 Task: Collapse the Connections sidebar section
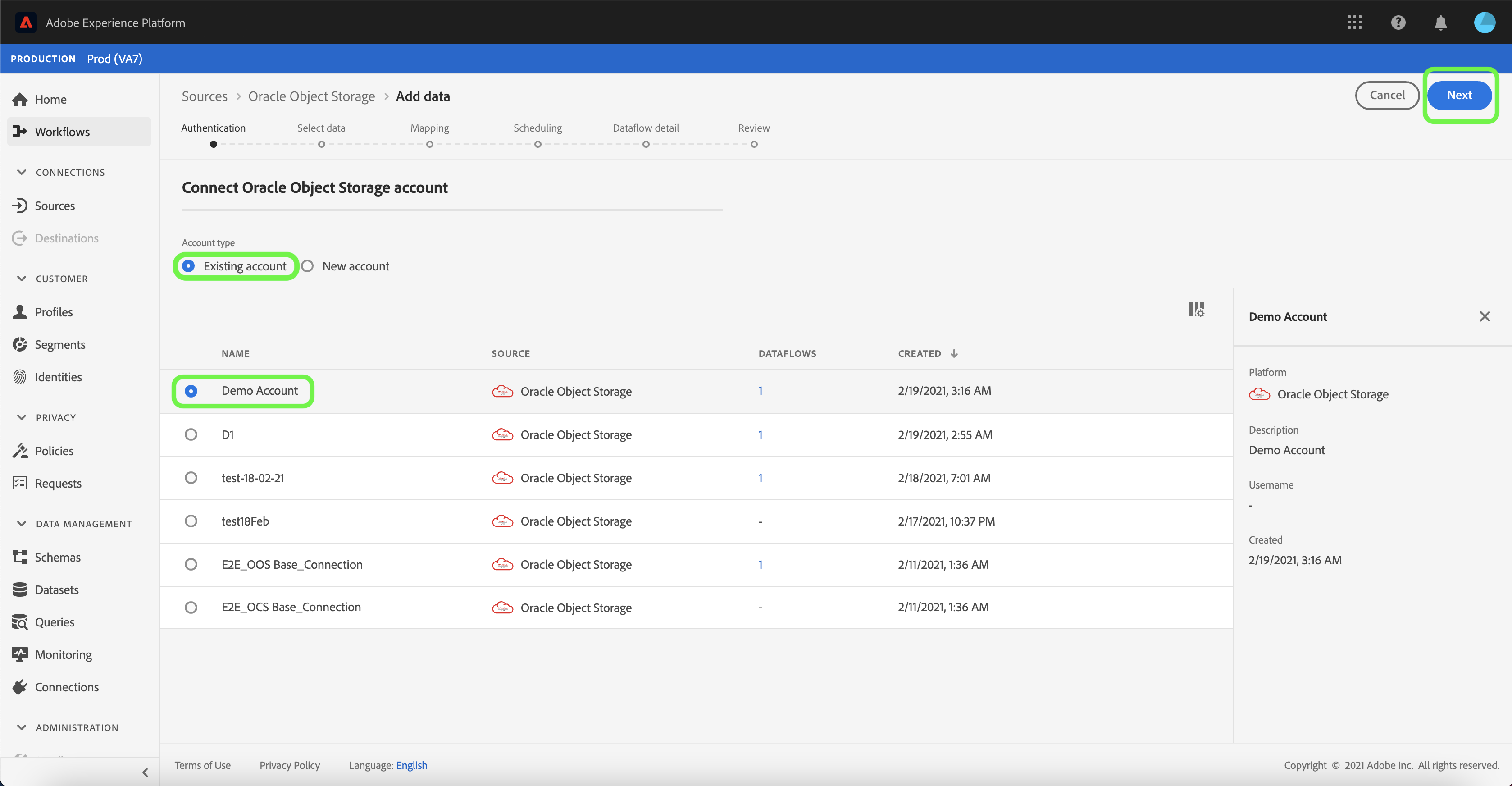click(x=22, y=172)
